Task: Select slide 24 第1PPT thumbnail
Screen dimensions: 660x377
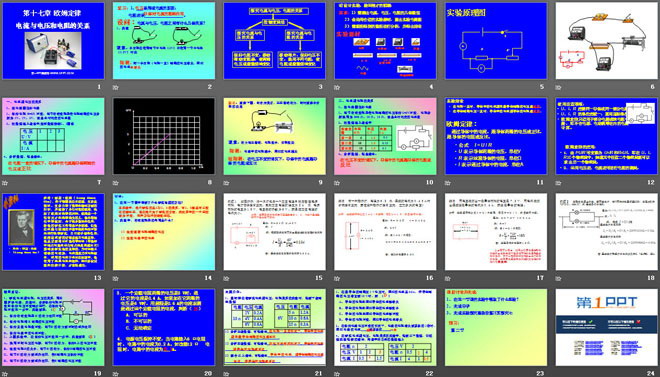Action: click(607, 327)
